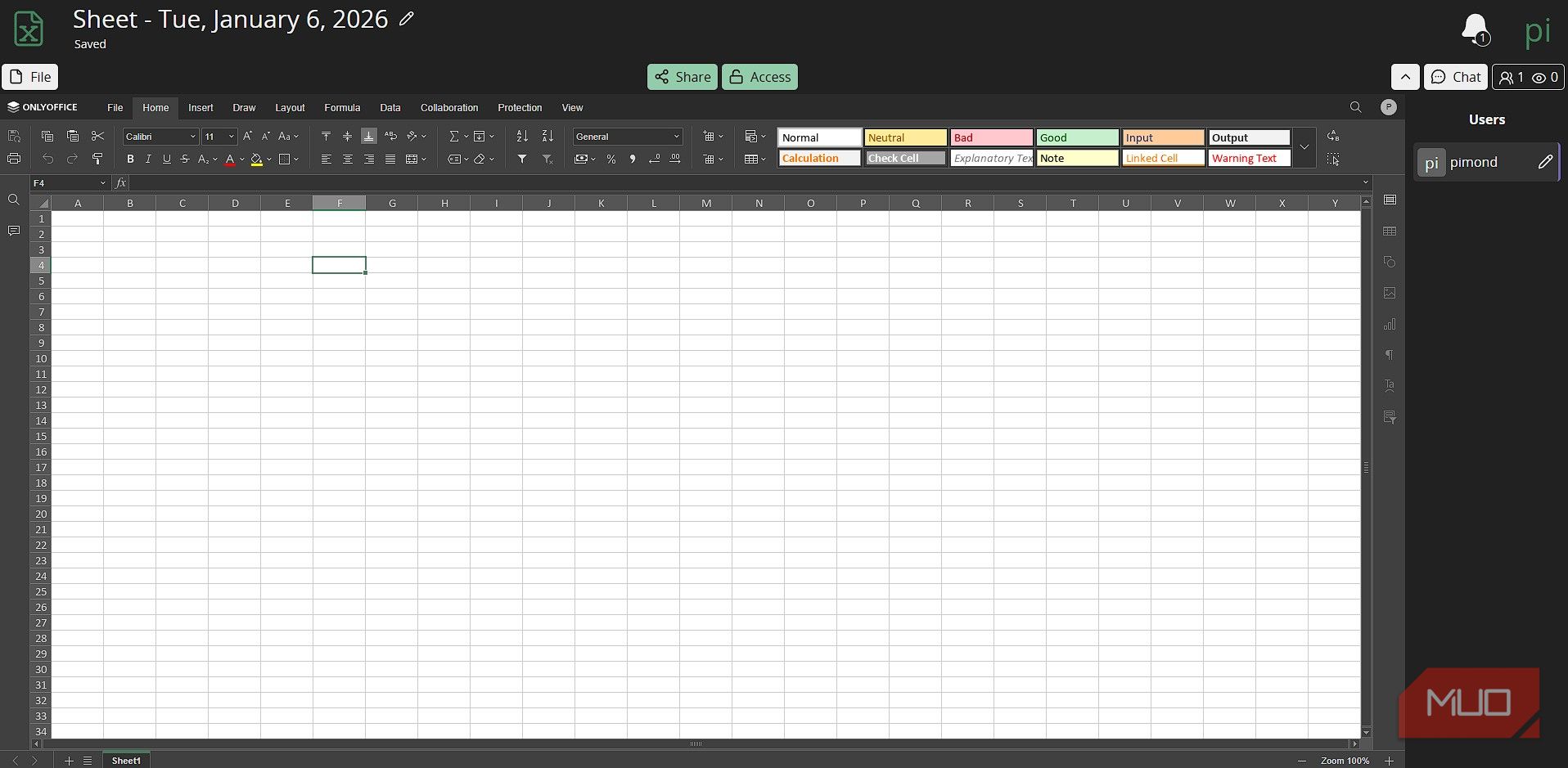1568x768 pixels.
Task: Click the Comma style icon
Action: pyautogui.click(x=633, y=159)
